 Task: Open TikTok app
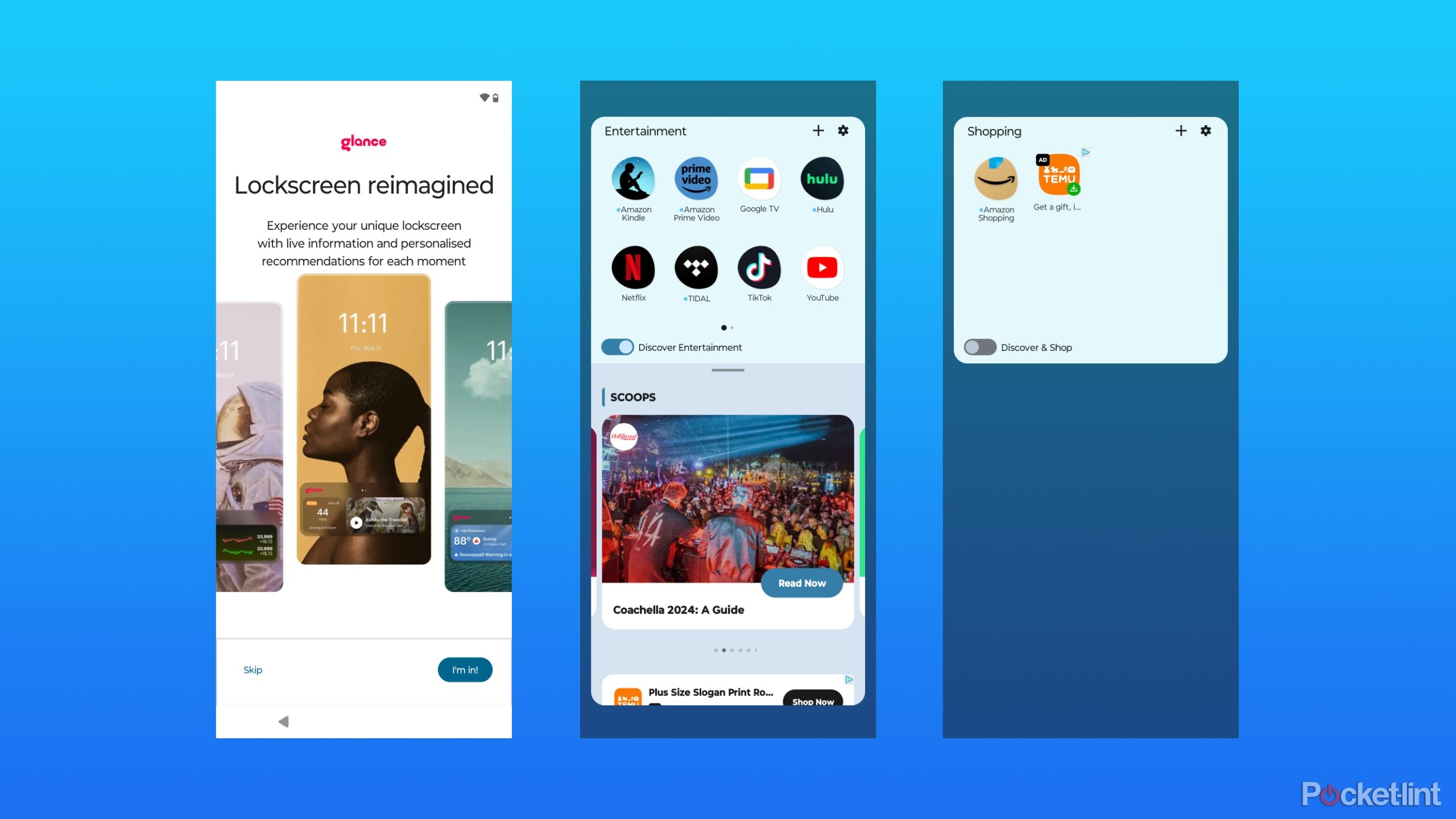pyautogui.click(x=760, y=268)
